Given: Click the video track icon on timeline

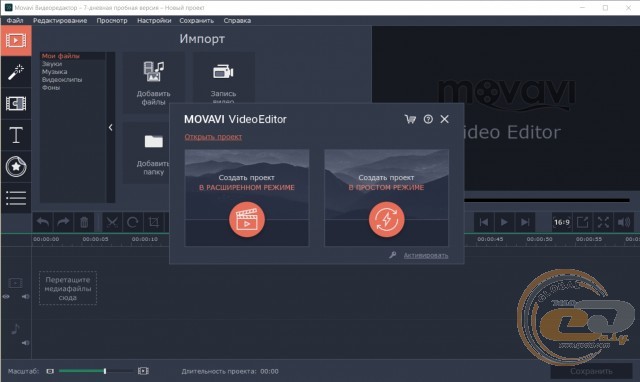Looking at the screenshot, I should point(16,283).
